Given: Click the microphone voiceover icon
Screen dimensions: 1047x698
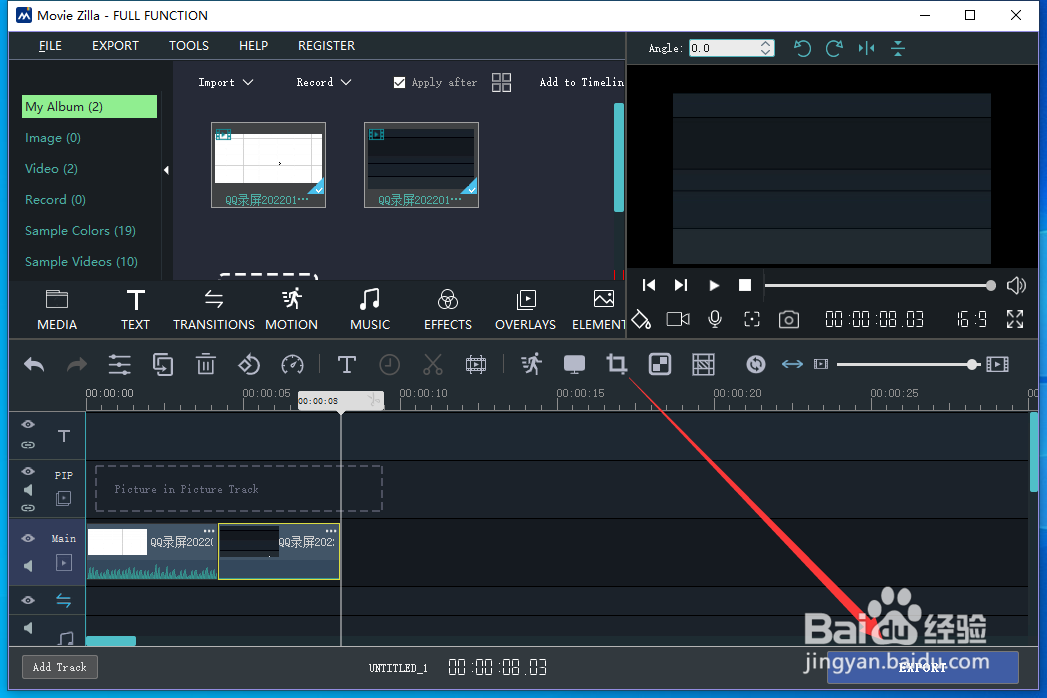Looking at the screenshot, I should click(715, 319).
